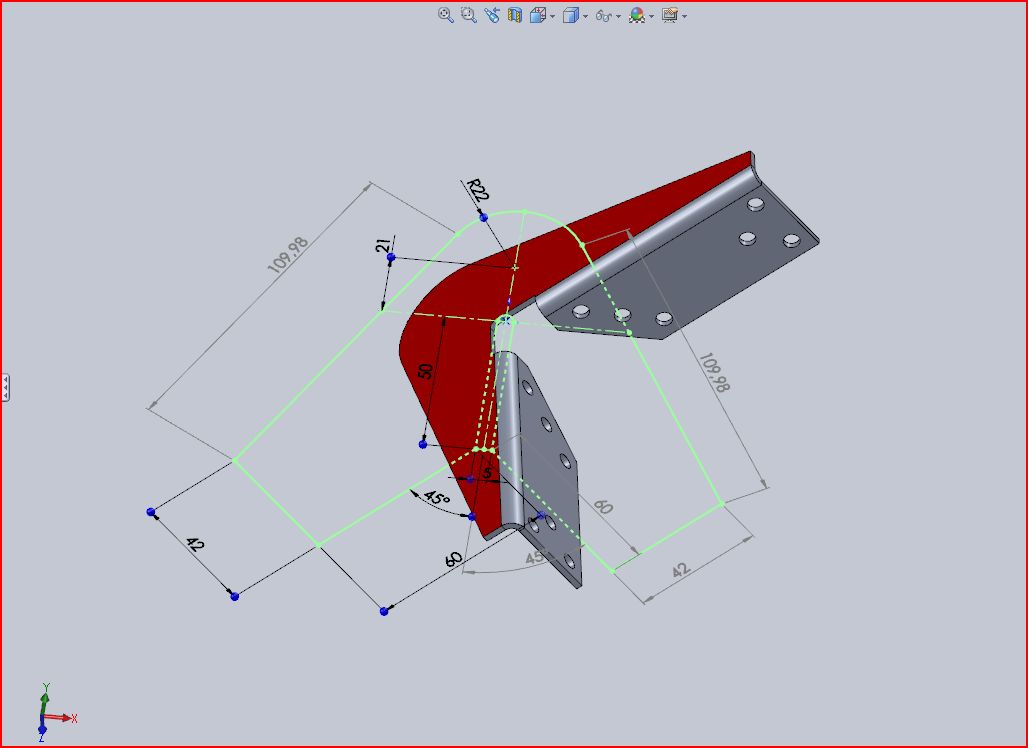Click the View Orientation cube icon
Screen dimensions: 1028x748
pyautogui.click(x=538, y=15)
